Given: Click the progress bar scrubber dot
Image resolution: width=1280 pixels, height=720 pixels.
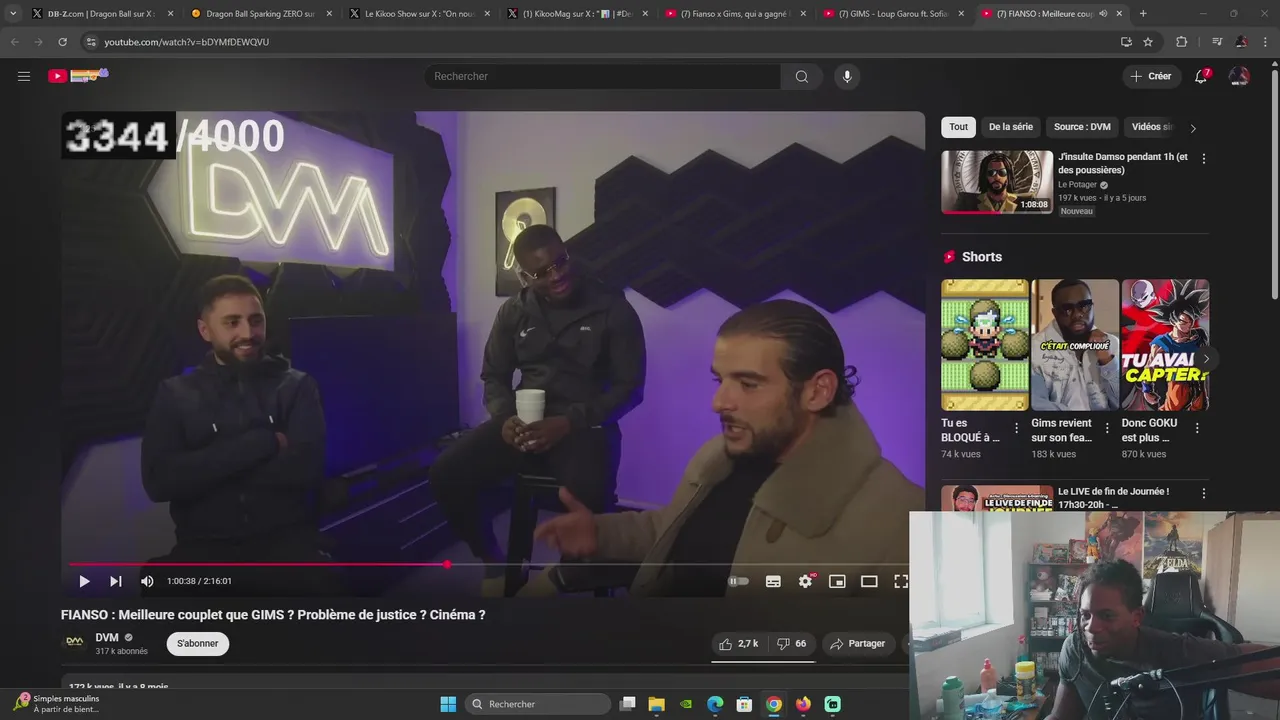Looking at the screenshot, I should pos(447,564).
